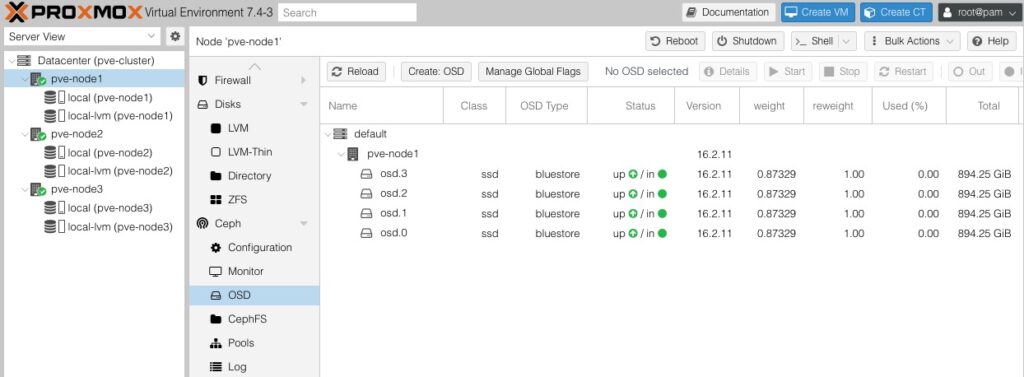This screenshot has height=377, width=1024.
Task: Reload the OSD list
Action: pyautogui.click(x=356, y=72)
